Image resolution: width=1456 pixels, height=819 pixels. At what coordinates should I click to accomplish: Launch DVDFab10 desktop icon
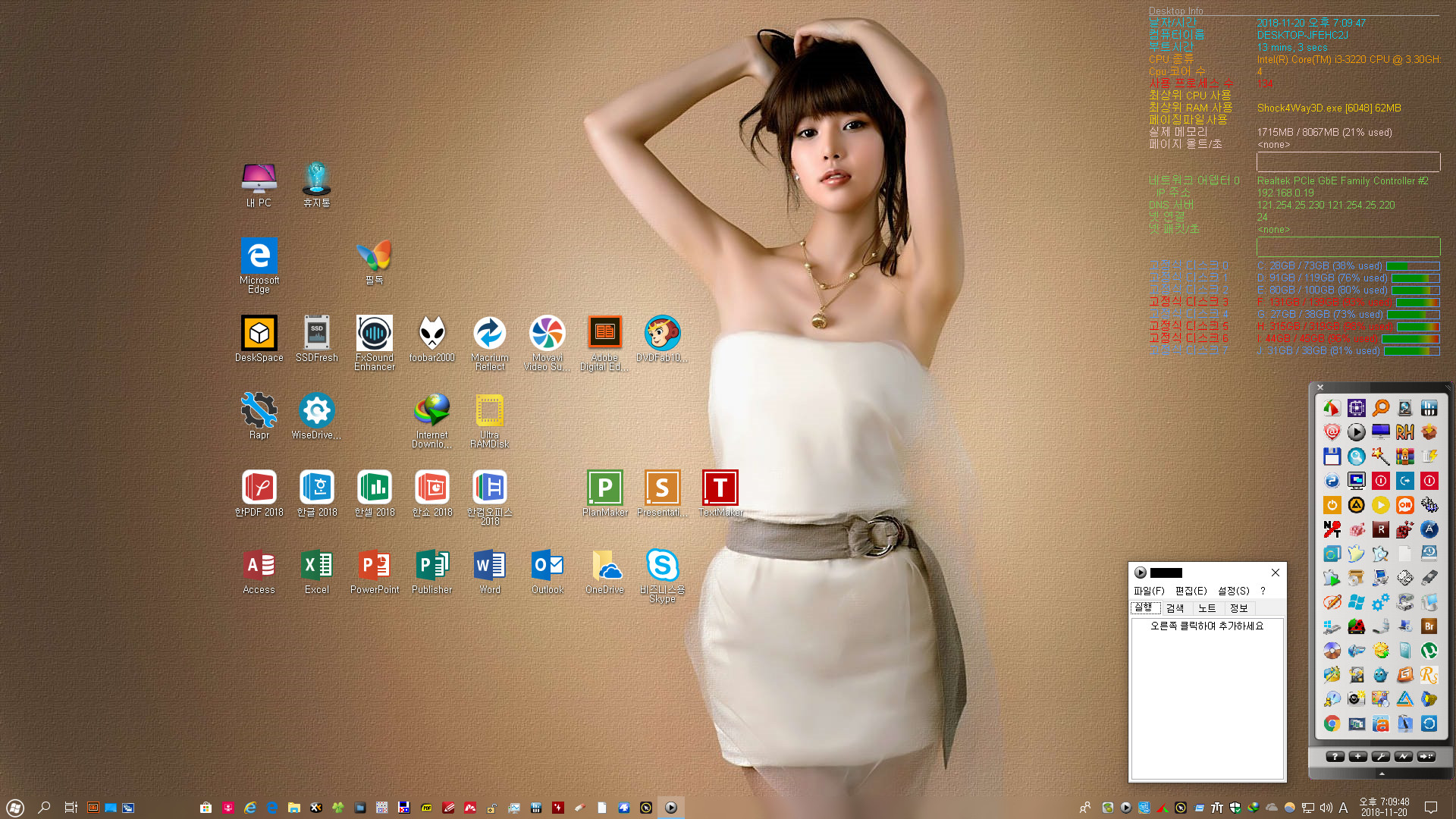click(x=662, y=339)
